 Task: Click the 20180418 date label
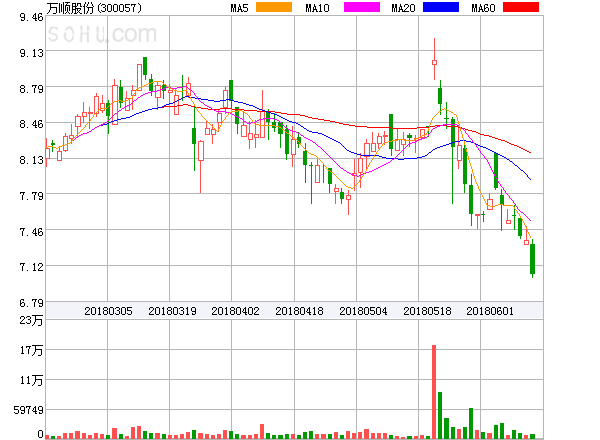click(x=299, y=311)
